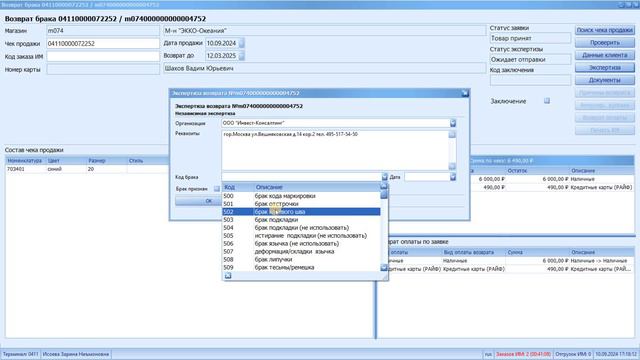Click the Код брака input field
Screen dimensions: 640x360
click(302, 177)
